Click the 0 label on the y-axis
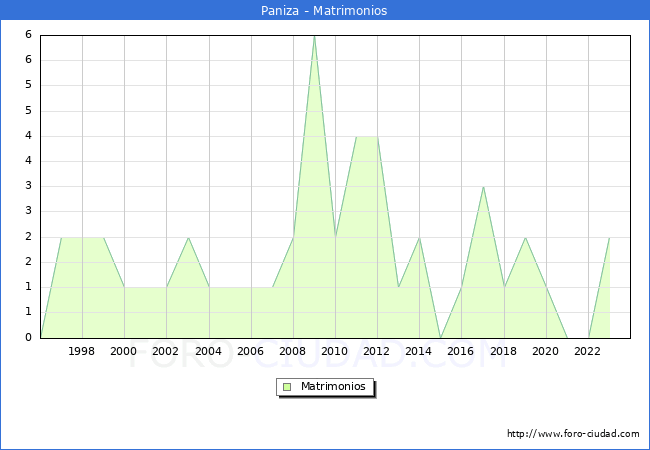 coord(29,337)
